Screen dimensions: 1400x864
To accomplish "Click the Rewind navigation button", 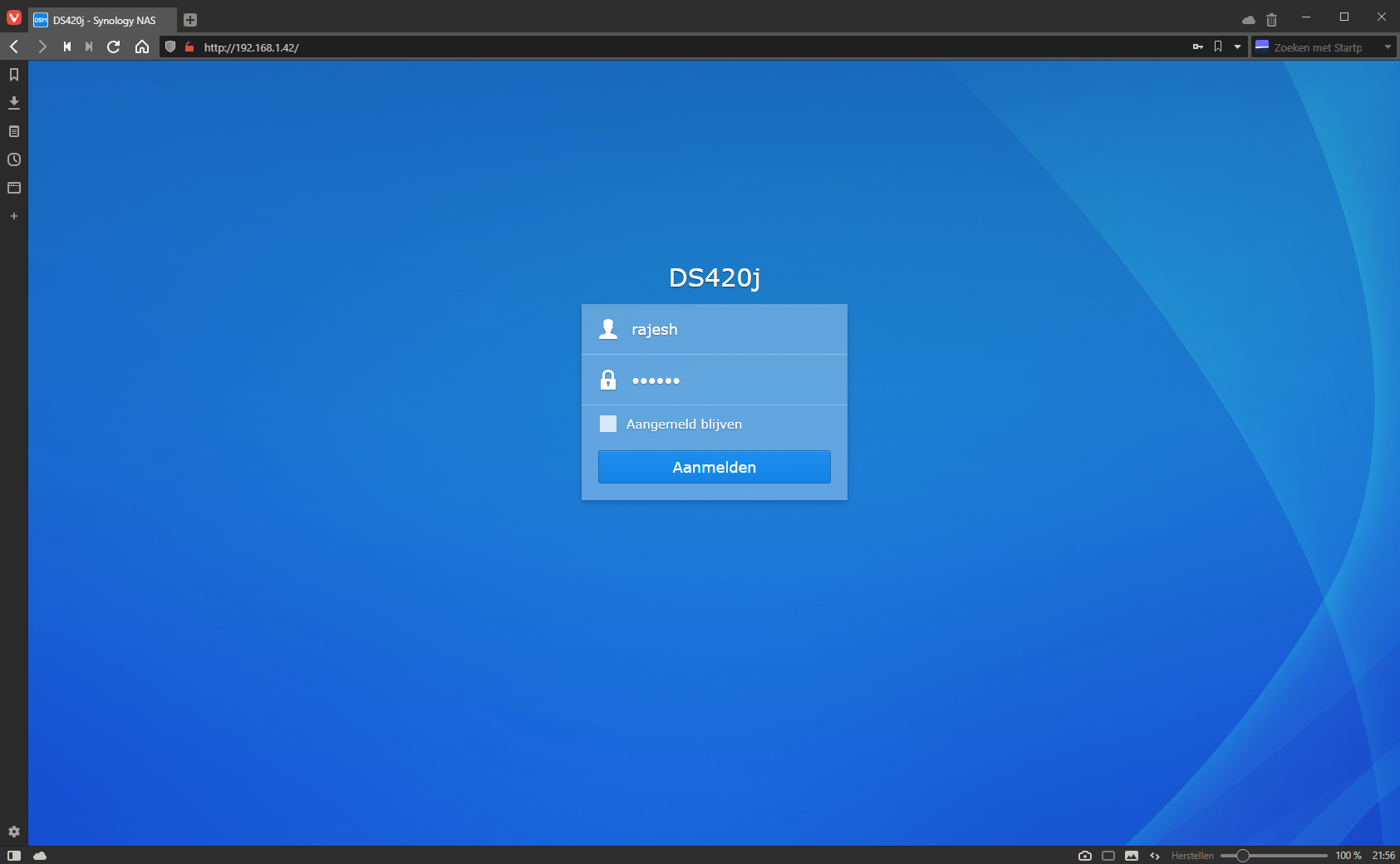I will [x=67, y=47].
